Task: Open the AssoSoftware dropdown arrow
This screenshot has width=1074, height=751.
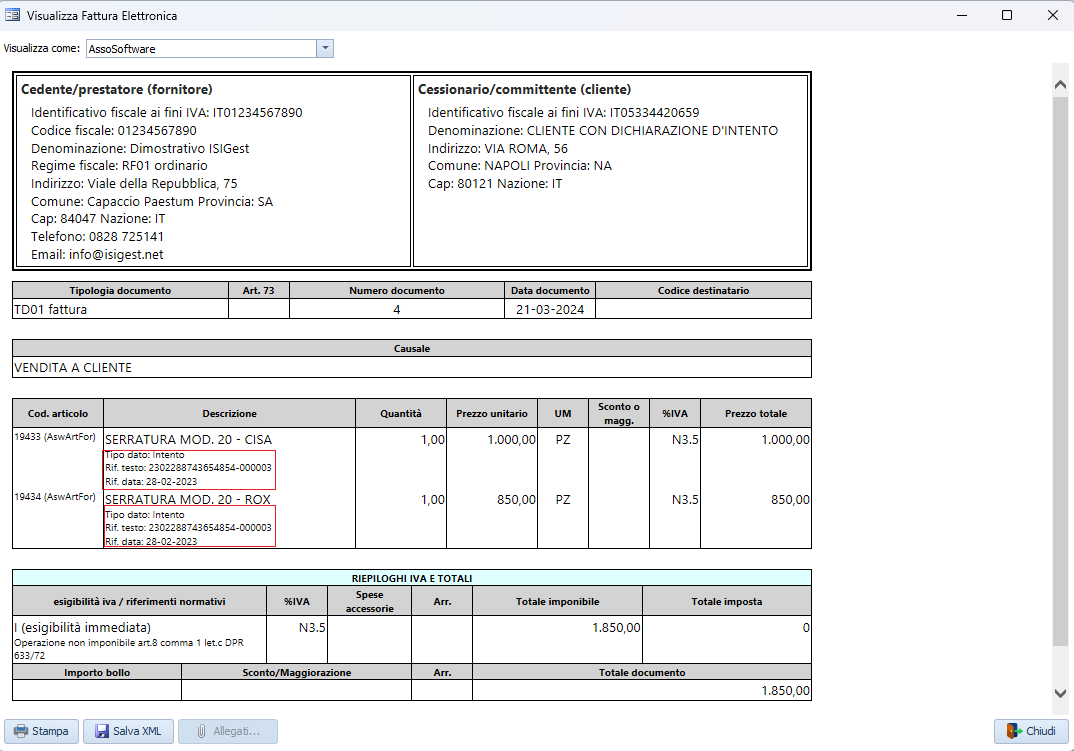Action: (x=324, y=48)
